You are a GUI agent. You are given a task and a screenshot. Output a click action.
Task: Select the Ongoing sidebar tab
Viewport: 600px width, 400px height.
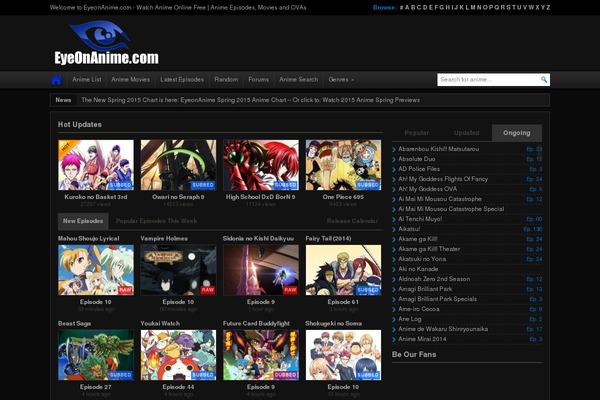pyautogui.click(x=517, y=133)
